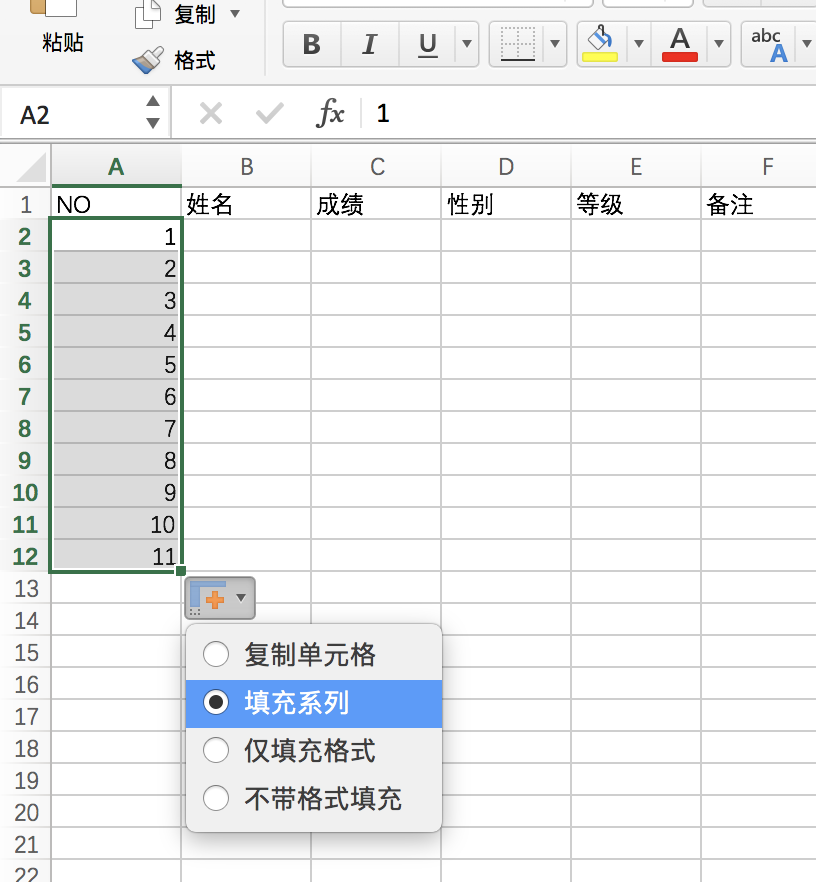Select row 1 header

(25, 204)
